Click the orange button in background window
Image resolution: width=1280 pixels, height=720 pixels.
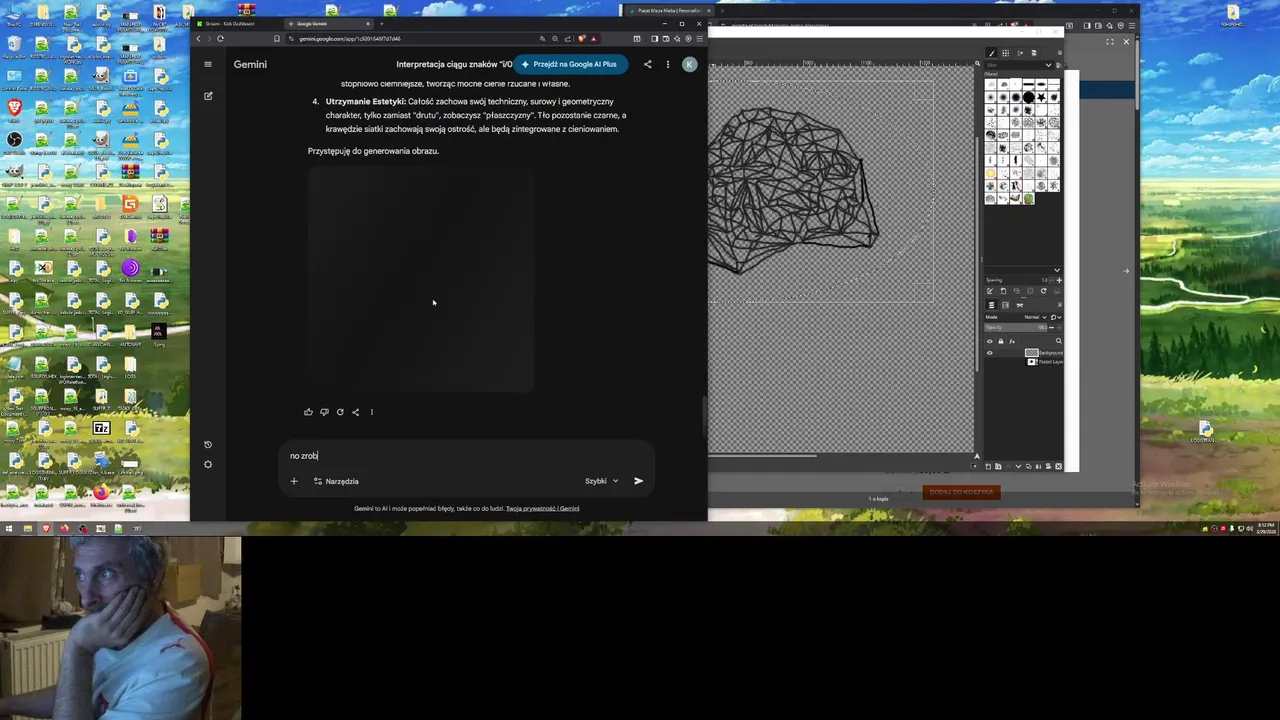(x=961, y=492)
